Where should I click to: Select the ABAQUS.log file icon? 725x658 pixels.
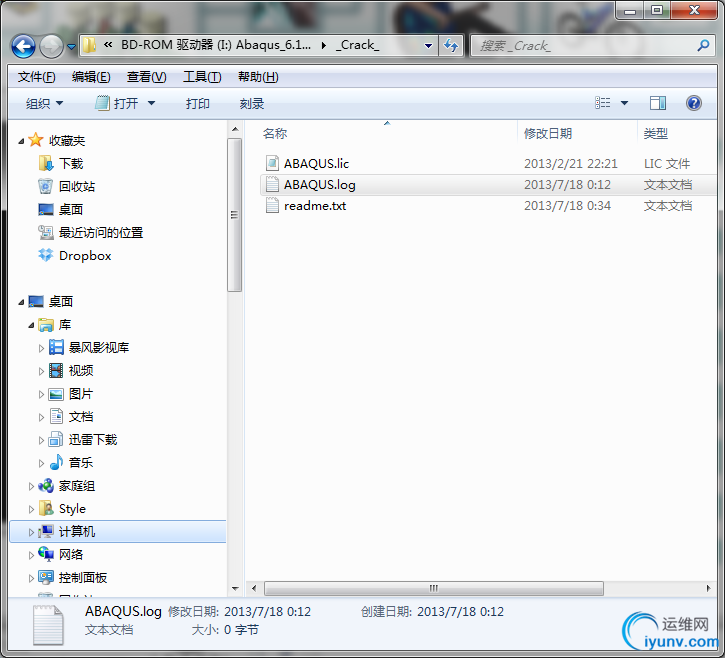(272, 184)
